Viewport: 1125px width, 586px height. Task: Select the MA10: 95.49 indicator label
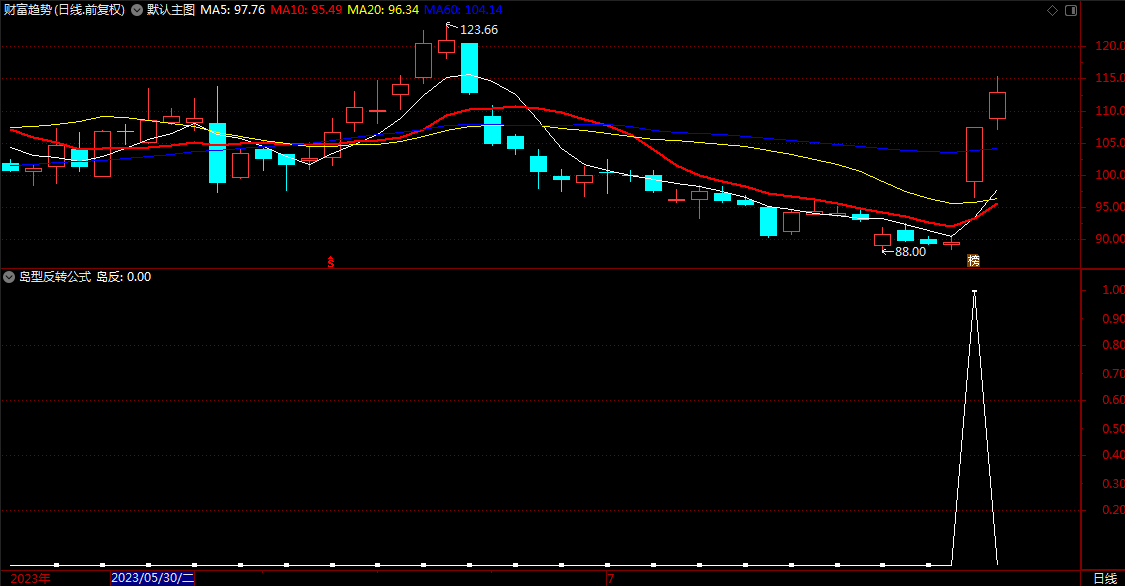pyautogui.click(x=306, y=10)
